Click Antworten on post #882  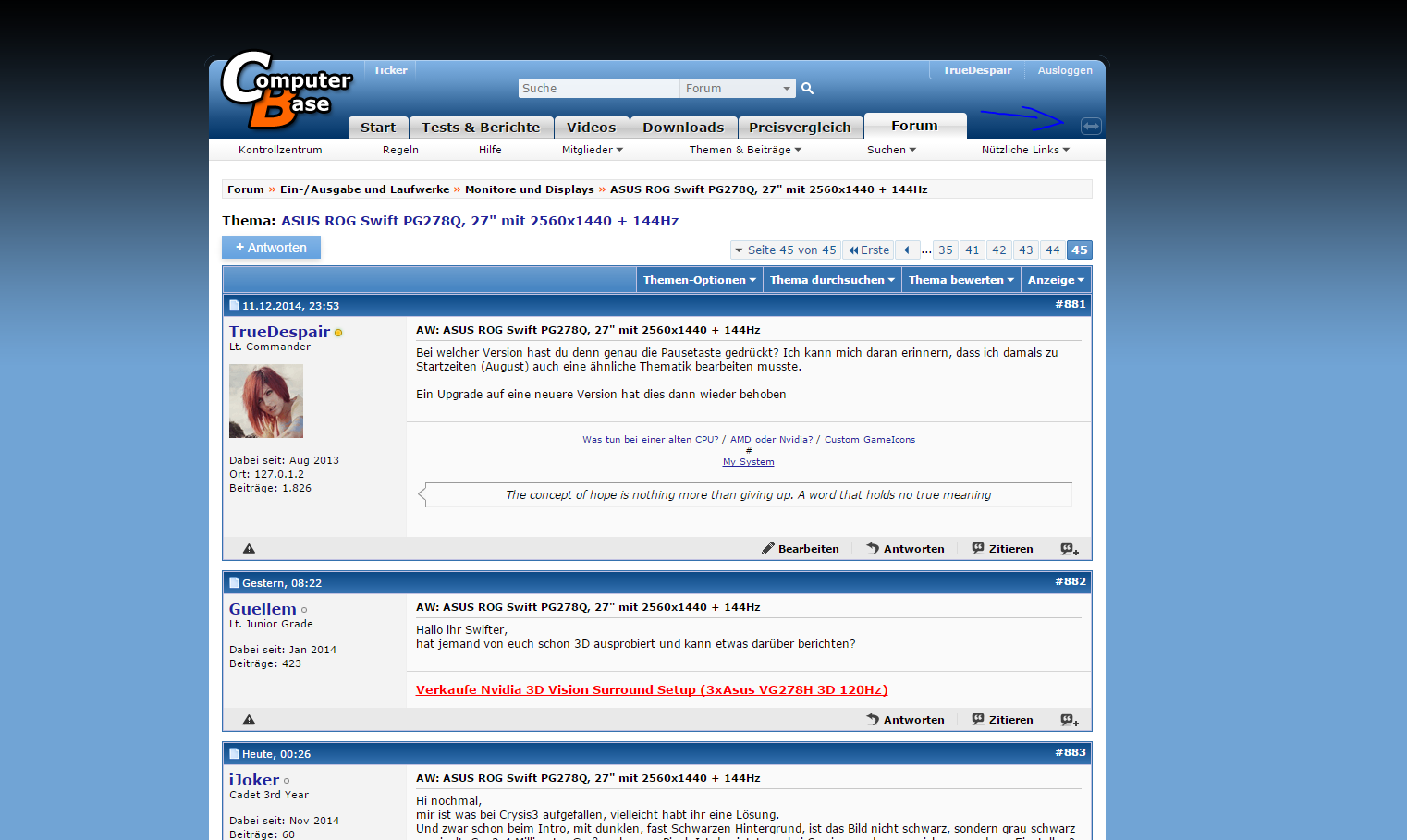[x=906, y=720]
